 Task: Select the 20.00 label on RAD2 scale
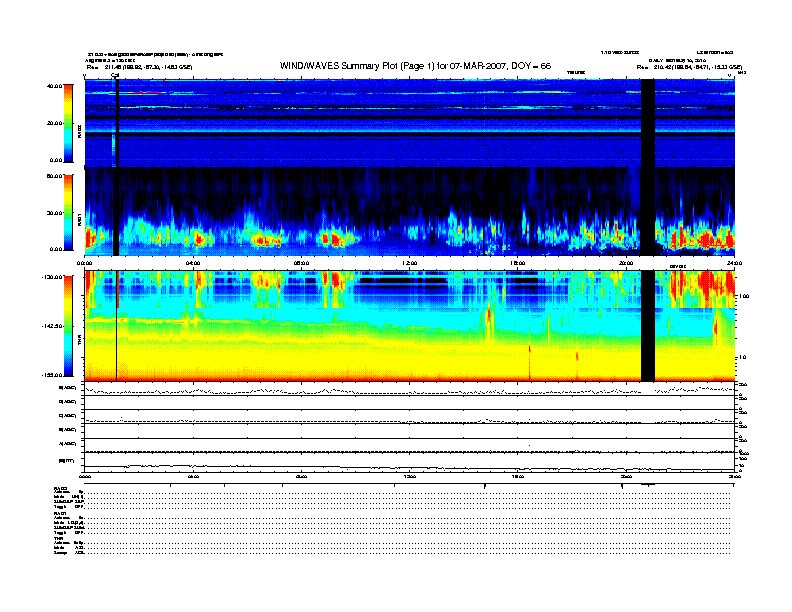coord(55,123)
